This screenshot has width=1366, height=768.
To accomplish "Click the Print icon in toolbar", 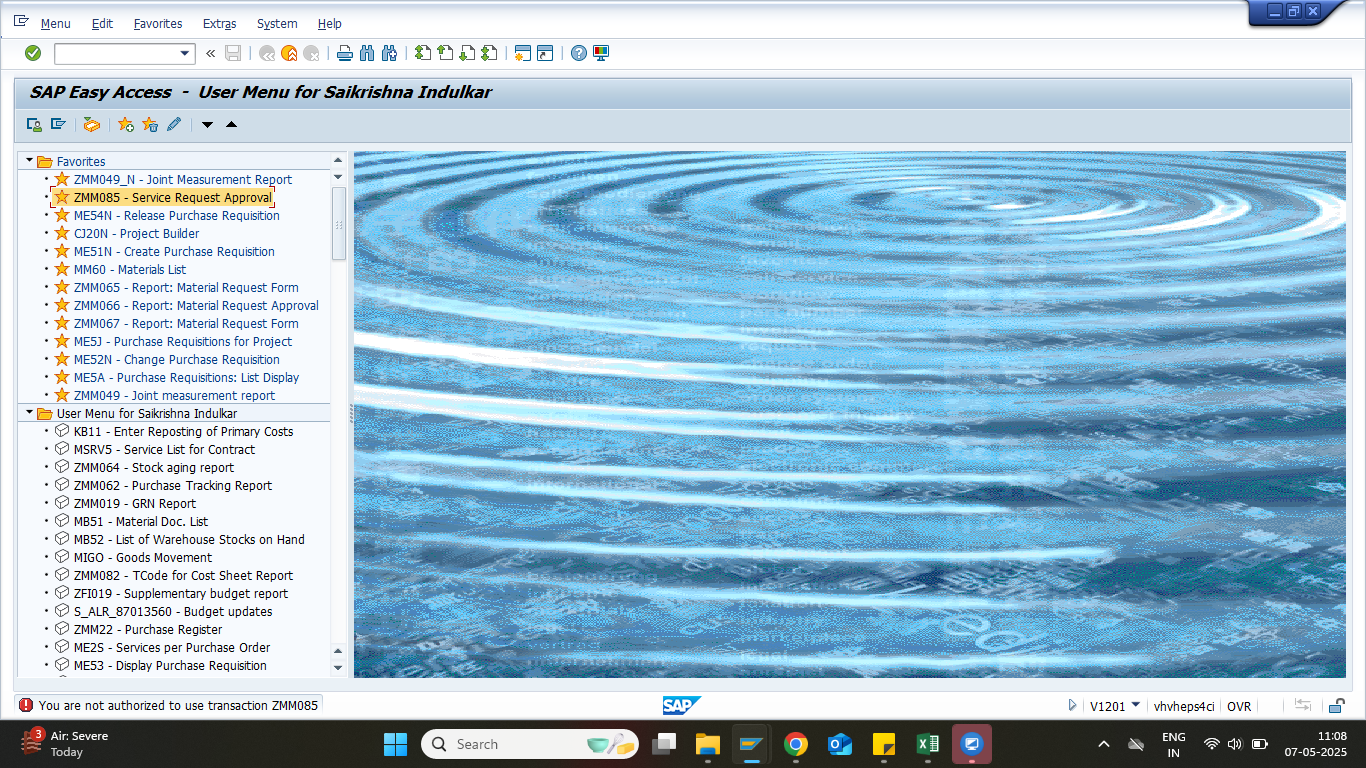I will pos(344,53).
